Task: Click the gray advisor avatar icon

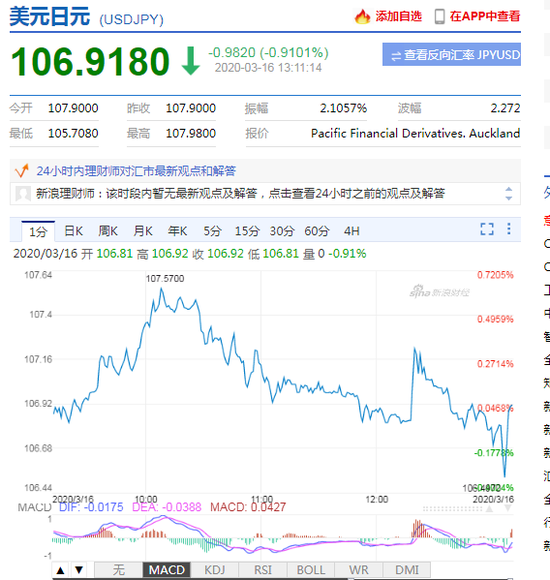Action: [x=23, y=193]
